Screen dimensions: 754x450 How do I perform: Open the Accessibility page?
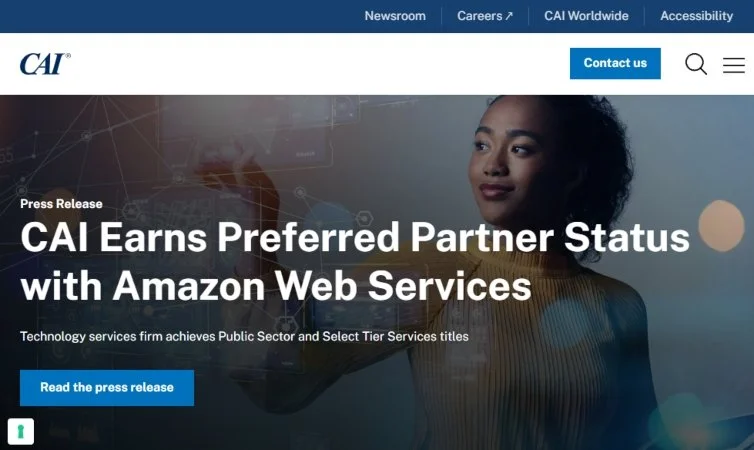696,16
